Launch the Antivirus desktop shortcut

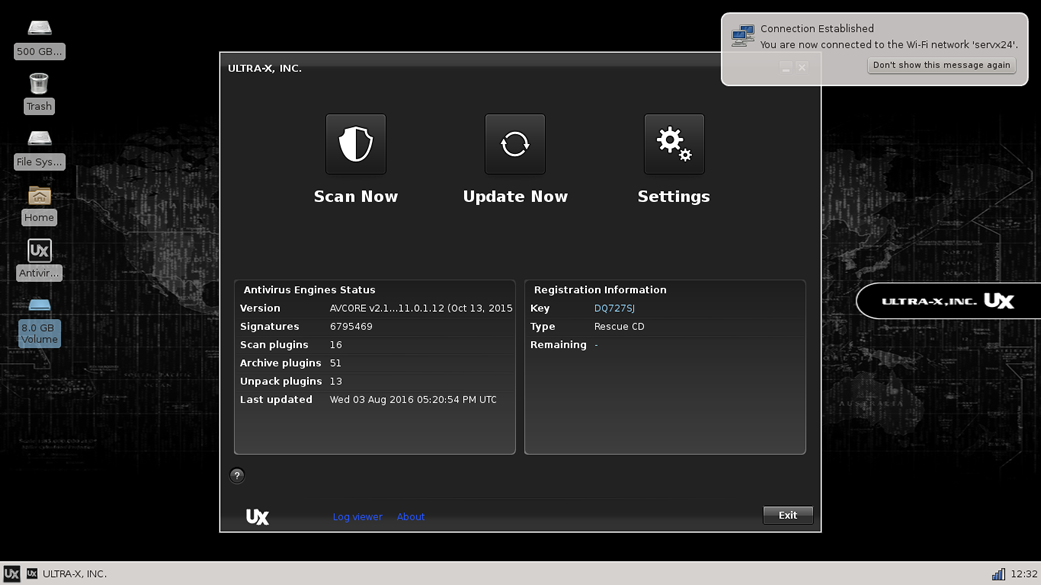(x=39, y=251)
